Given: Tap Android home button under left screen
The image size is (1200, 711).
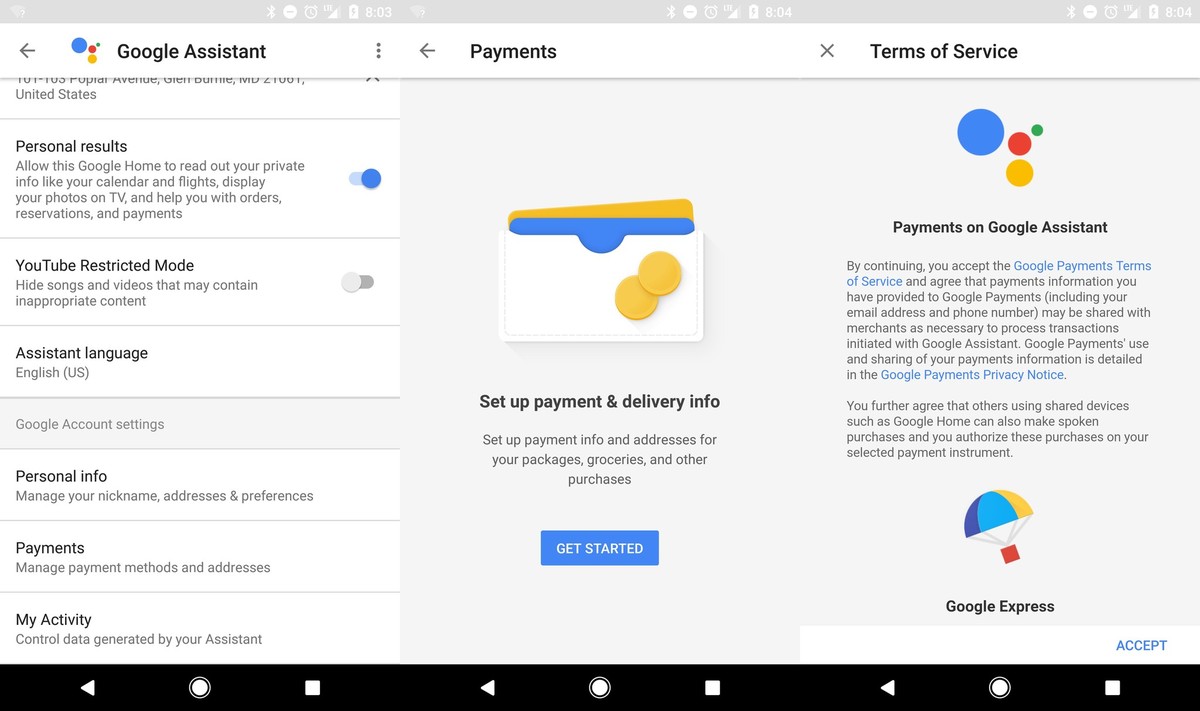Looking at the screenshot, I should pos(200,688).
